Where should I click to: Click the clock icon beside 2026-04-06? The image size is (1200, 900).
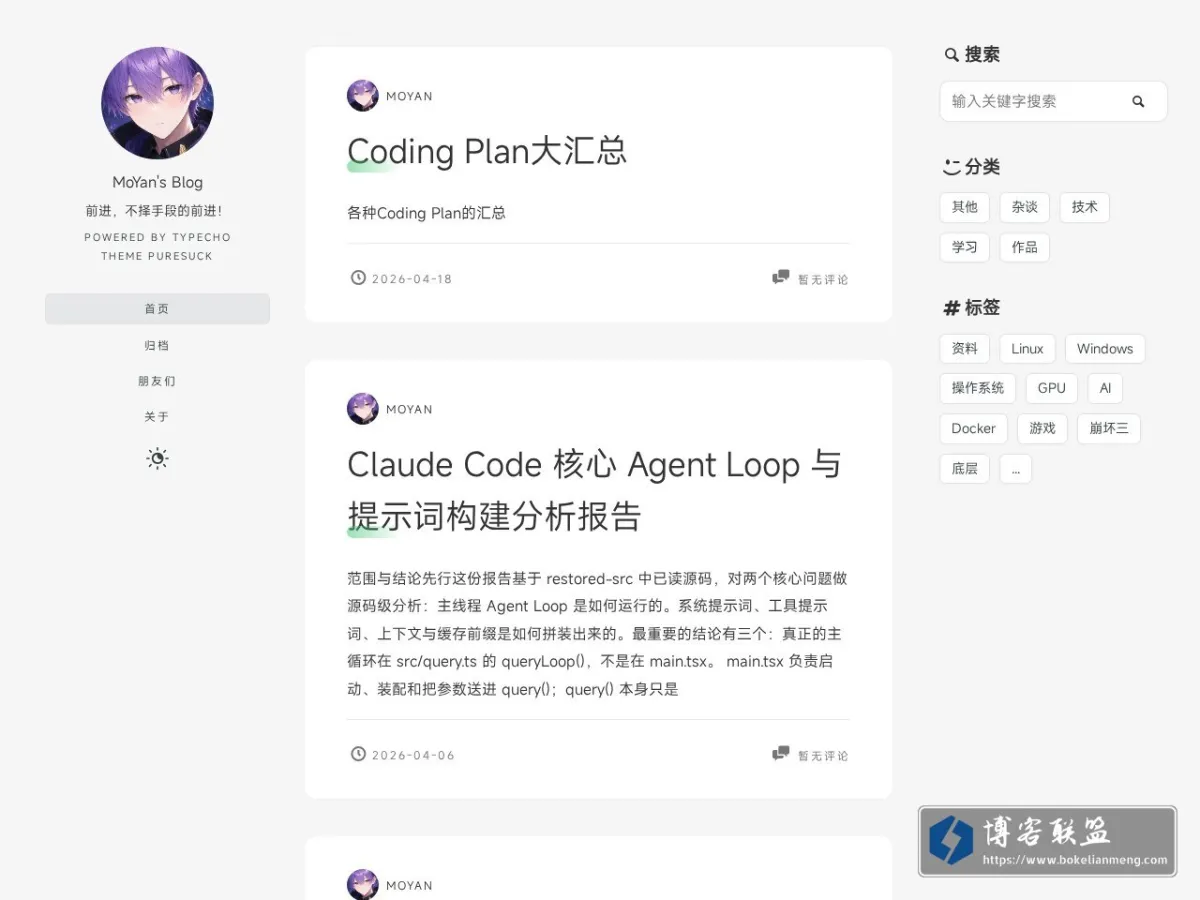[x=358, y=754]
